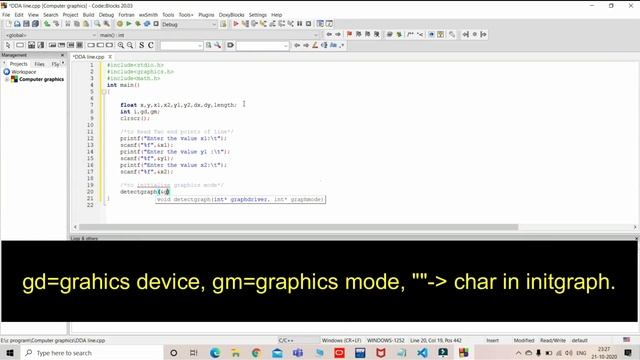The width and height of the screenshot is (640, 360).
Task: Click the Undo toolbar icon
Action: (47, 24)
